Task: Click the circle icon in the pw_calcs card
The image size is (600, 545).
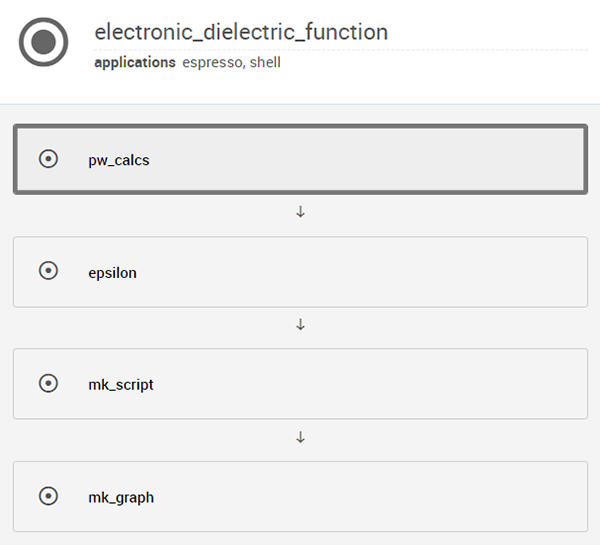Action: (48, 158)
